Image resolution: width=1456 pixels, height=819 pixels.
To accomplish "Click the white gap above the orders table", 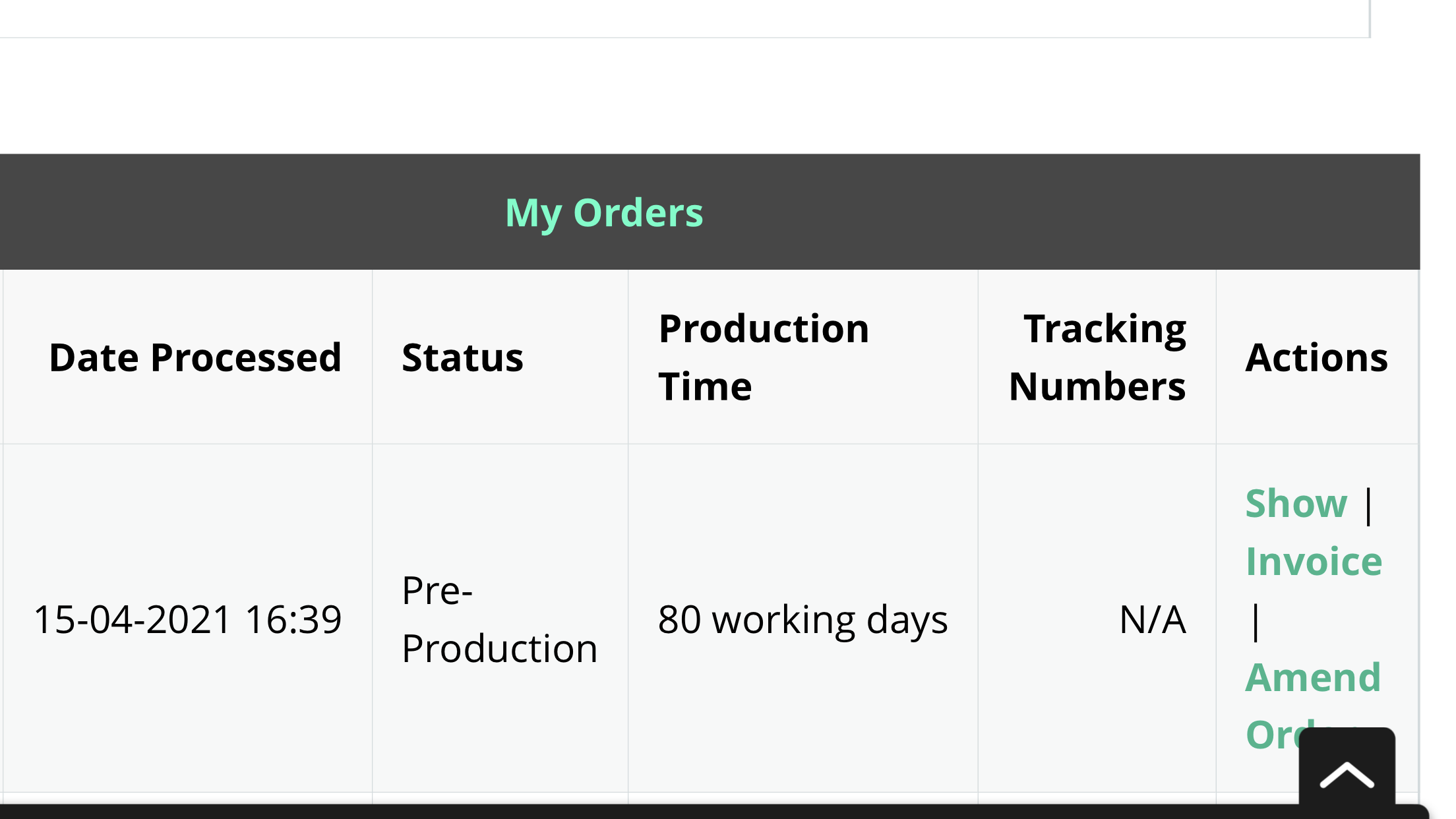I will pos(710,96).
